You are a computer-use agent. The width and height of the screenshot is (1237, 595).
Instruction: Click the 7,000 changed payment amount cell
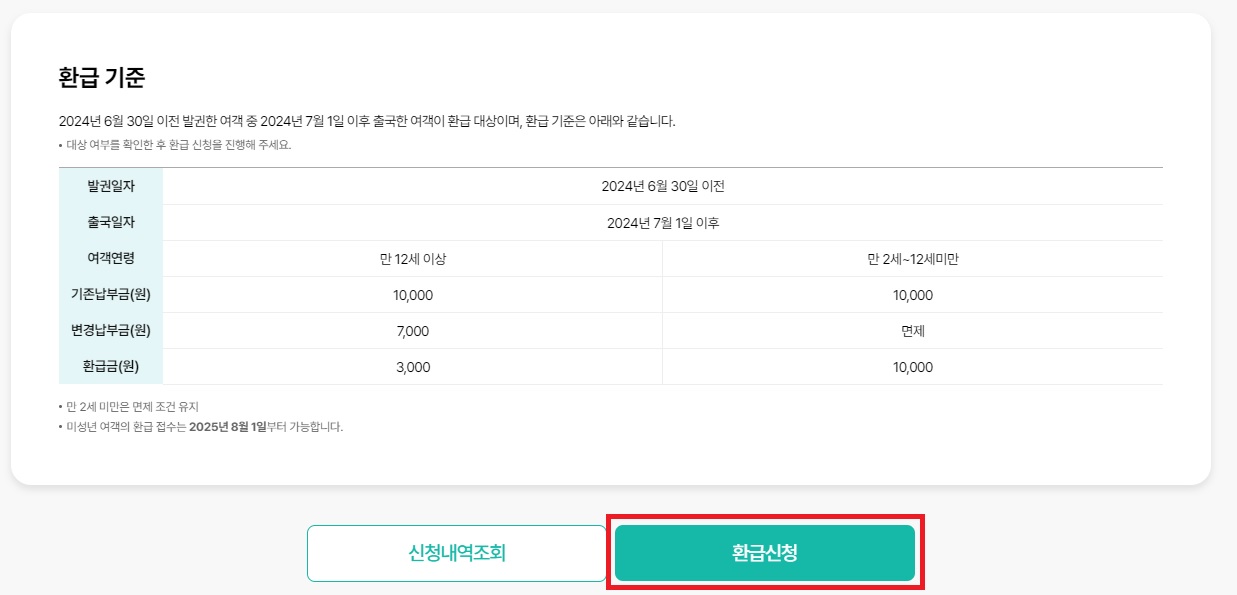click(411, 330)
